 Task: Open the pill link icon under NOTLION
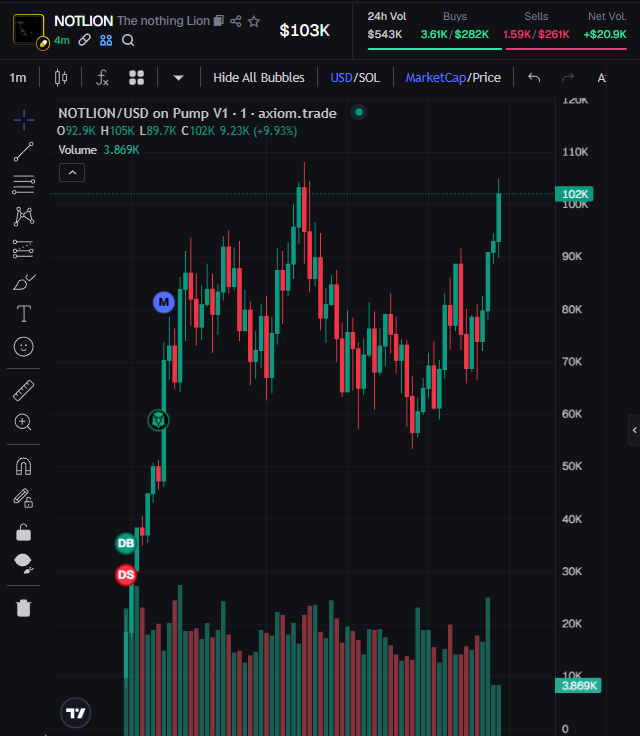coord(85,40)
